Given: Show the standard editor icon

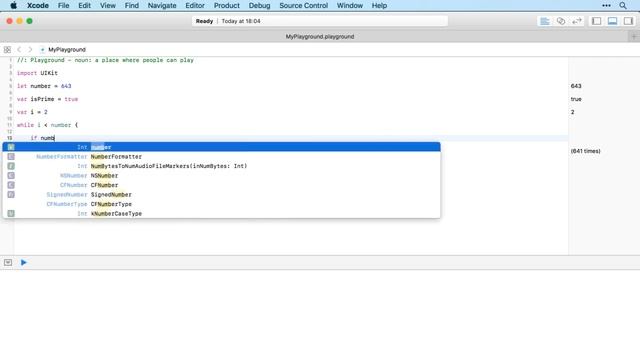Looking at the screenshot, I should pyautogui.click(x=544, y=21).
